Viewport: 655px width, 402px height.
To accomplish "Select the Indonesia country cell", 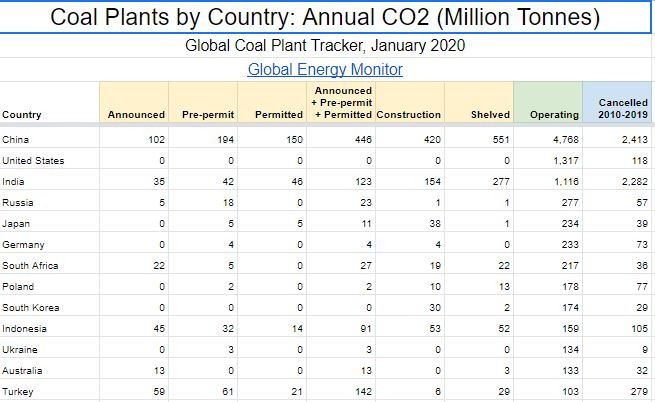I will pyautogui.click(x=25, y=328).
